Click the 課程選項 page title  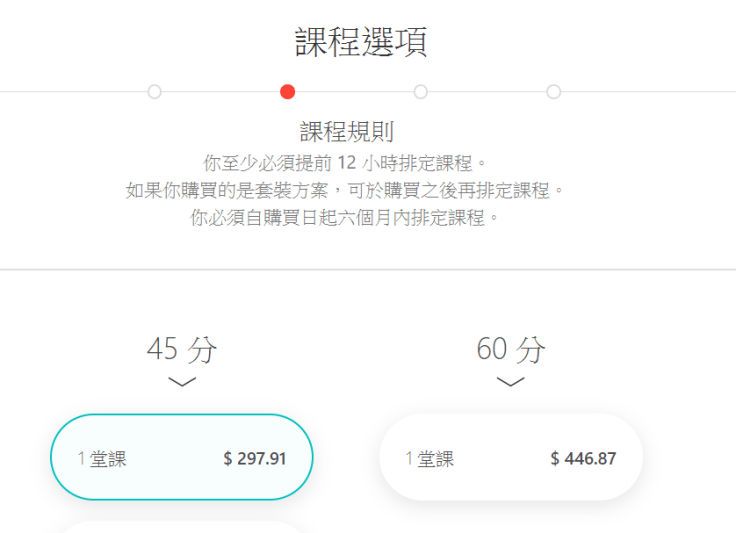(362, 42)
